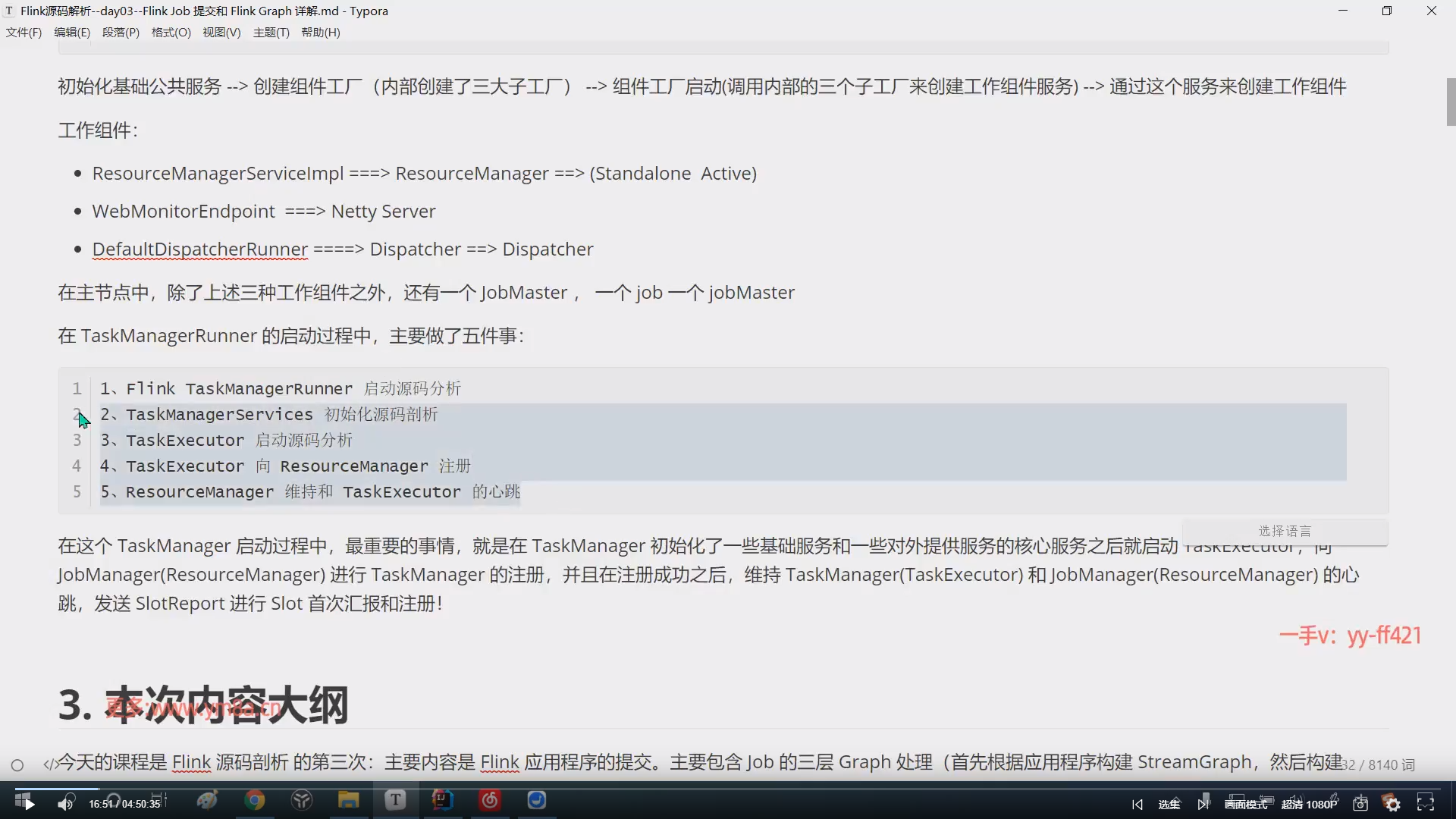The height and width of the screenshot is (819, 1456).
Task: Open the 画面模式 picture mode options
Action: coord(1245,805)
